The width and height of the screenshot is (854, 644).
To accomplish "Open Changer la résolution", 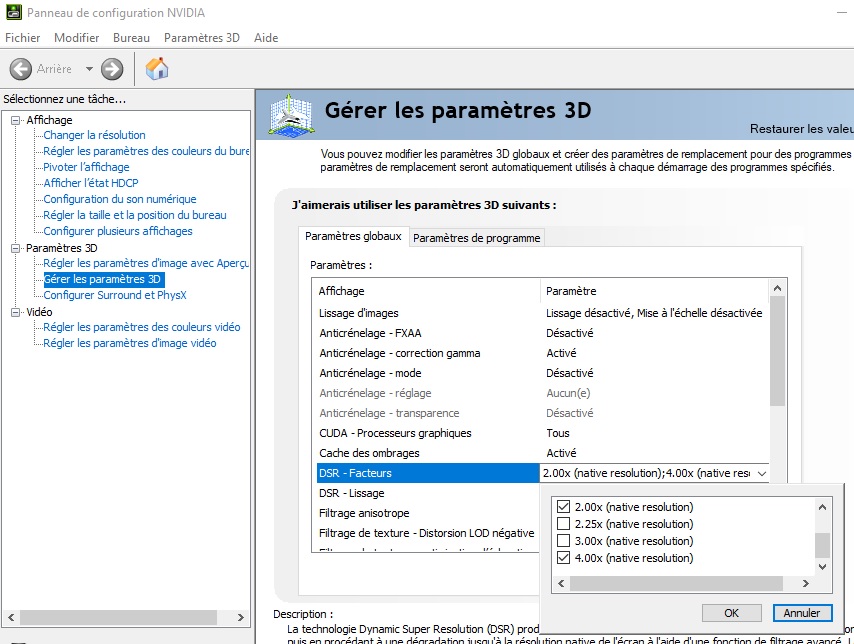I will pos(94,135).
